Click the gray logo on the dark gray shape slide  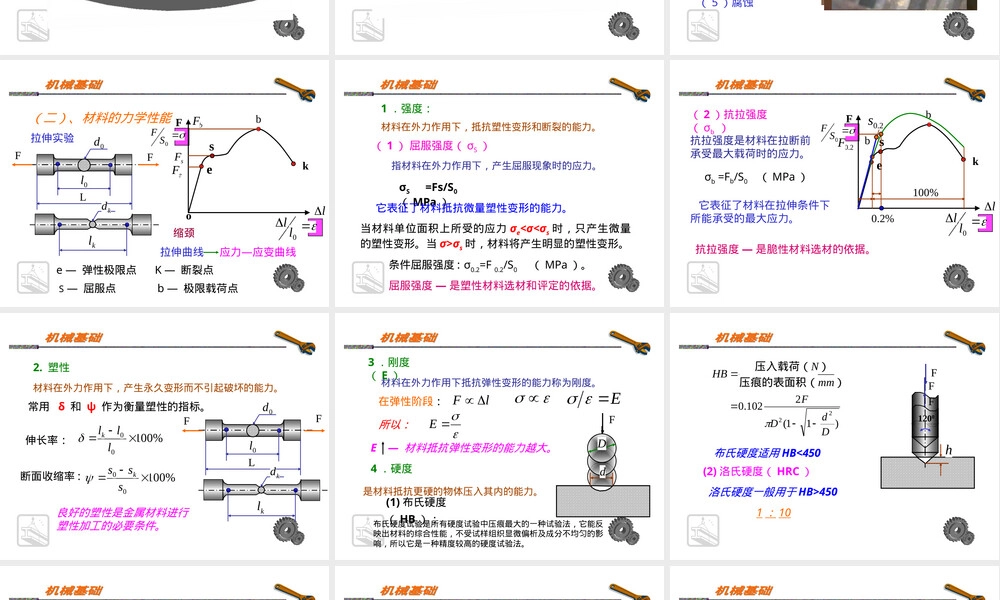click(x=33, y=26)
